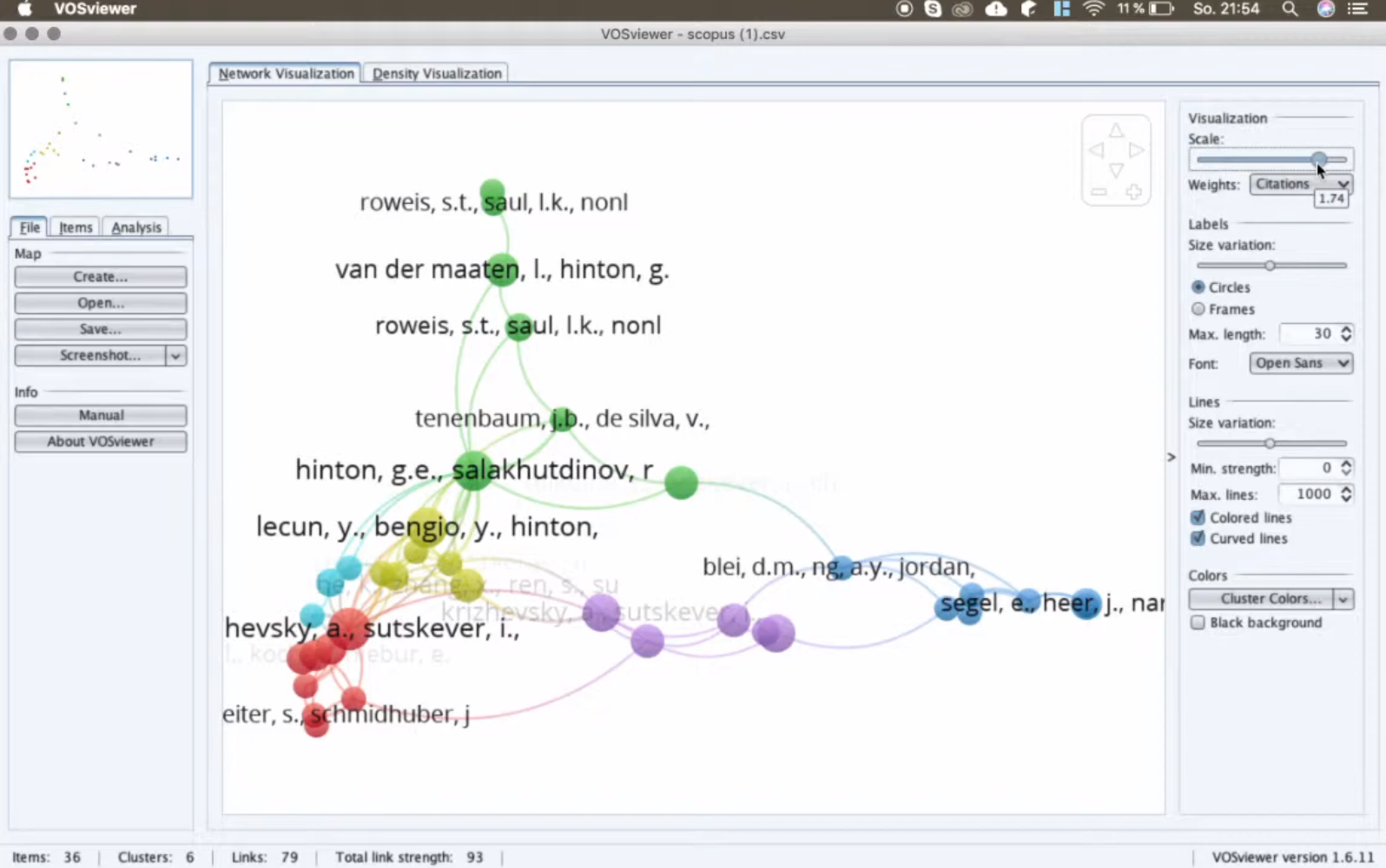
Task: Click the 'Links: 79' status text
Action: coord(265,858)
